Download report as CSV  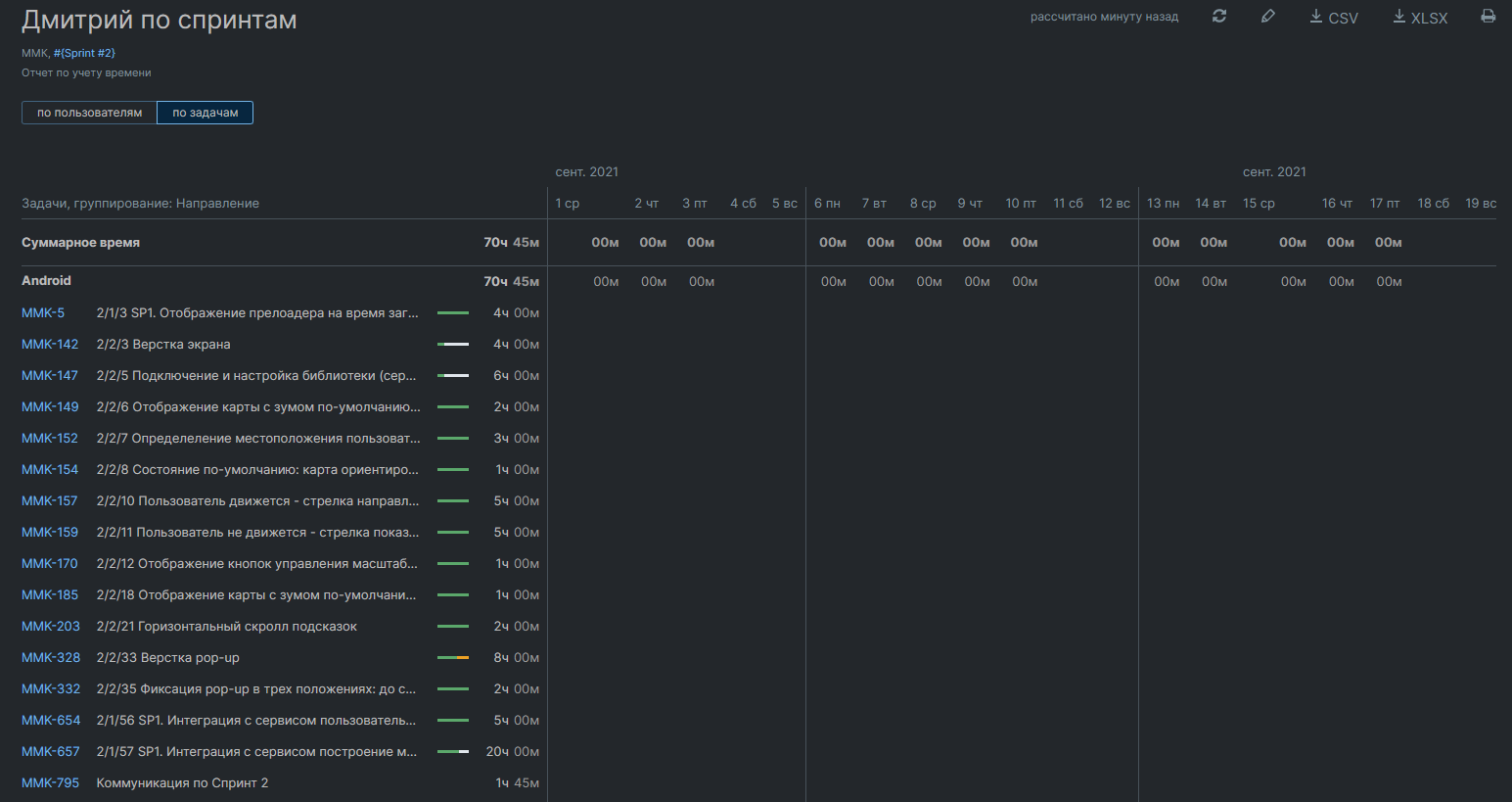(x=1334, y=18)
